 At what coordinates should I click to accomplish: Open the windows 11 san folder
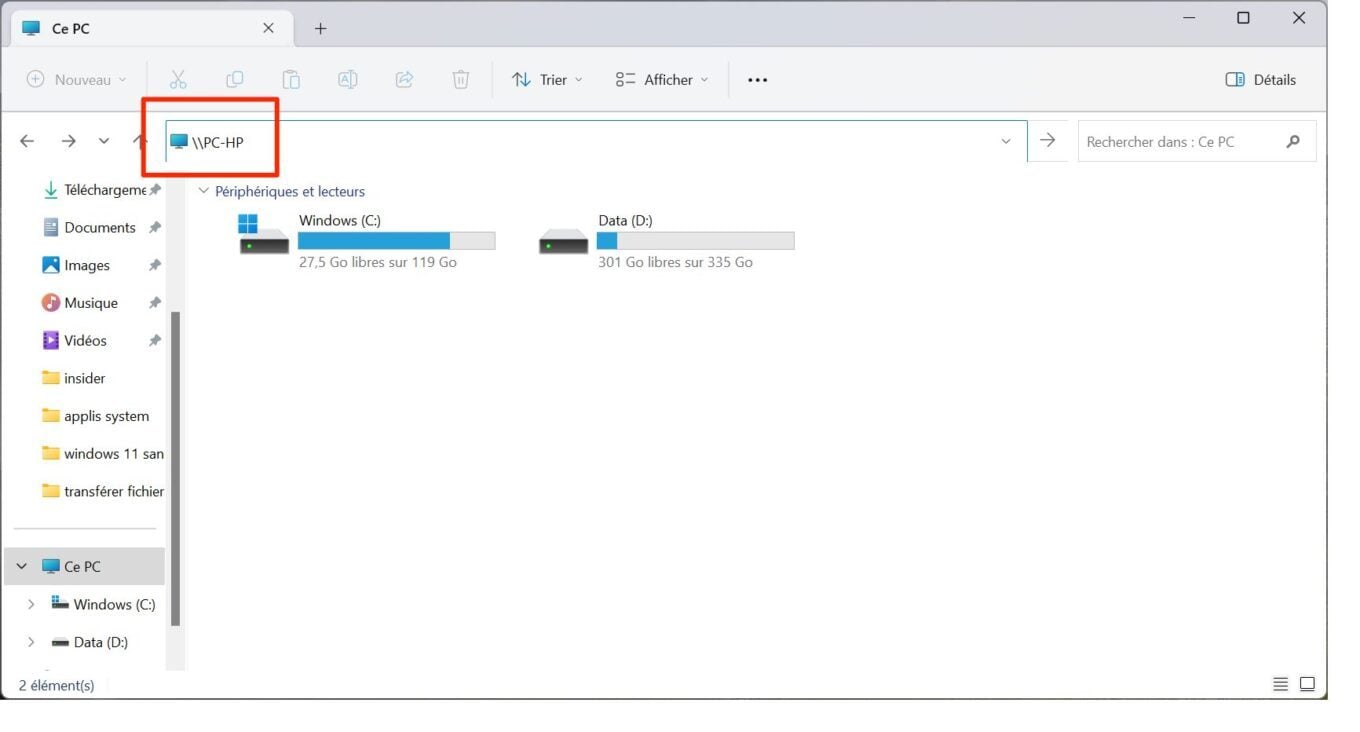(x=103, y=454)
